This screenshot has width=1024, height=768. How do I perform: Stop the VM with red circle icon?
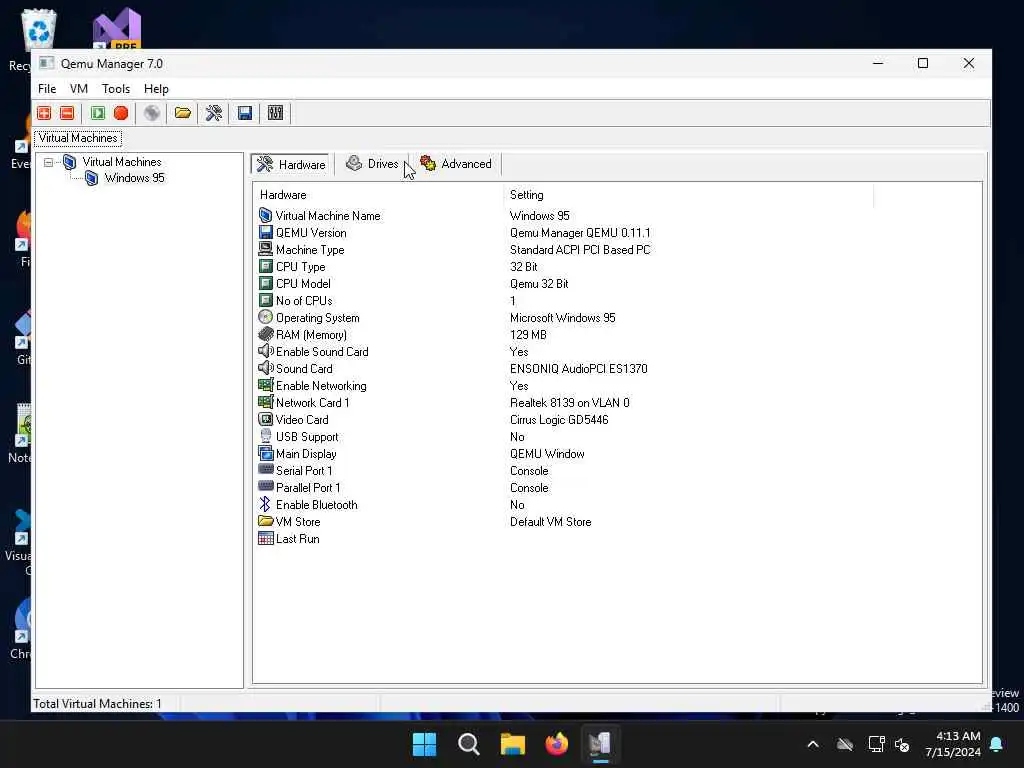point(121,113)
